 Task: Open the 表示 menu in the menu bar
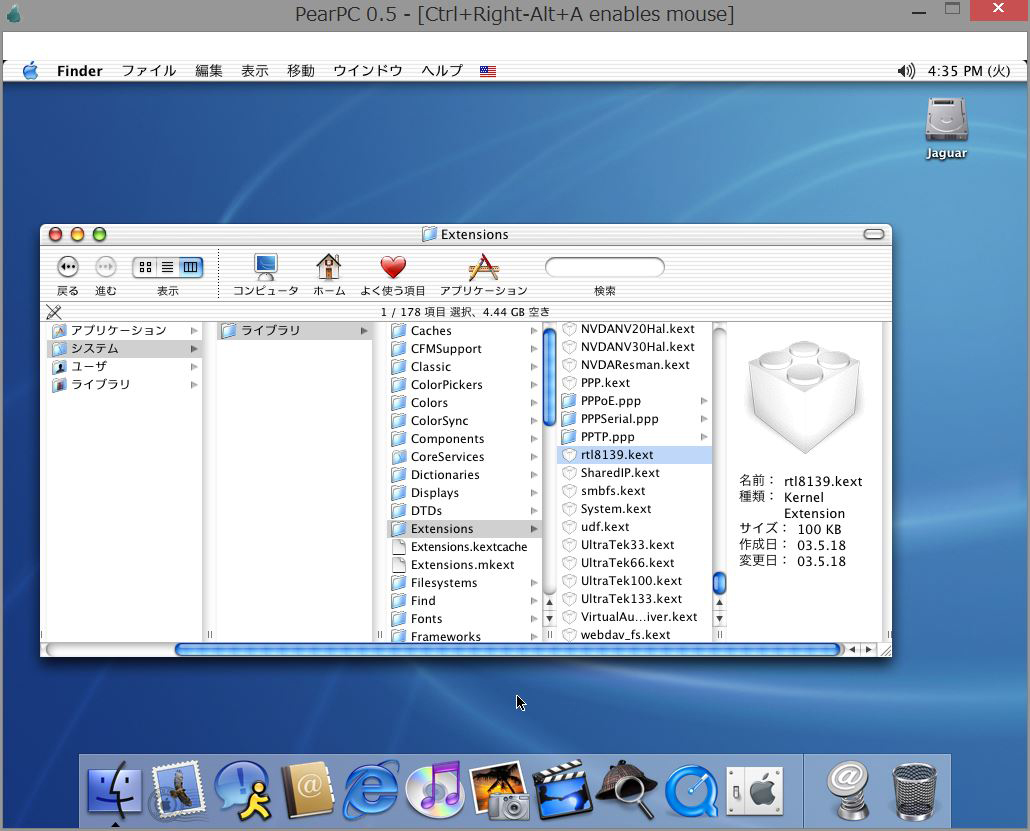coord(255,71)
